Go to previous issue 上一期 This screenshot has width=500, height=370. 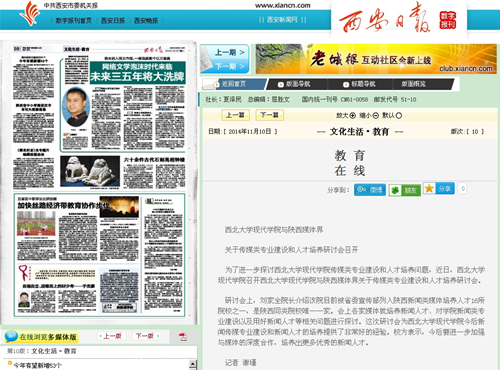(230, 52)
